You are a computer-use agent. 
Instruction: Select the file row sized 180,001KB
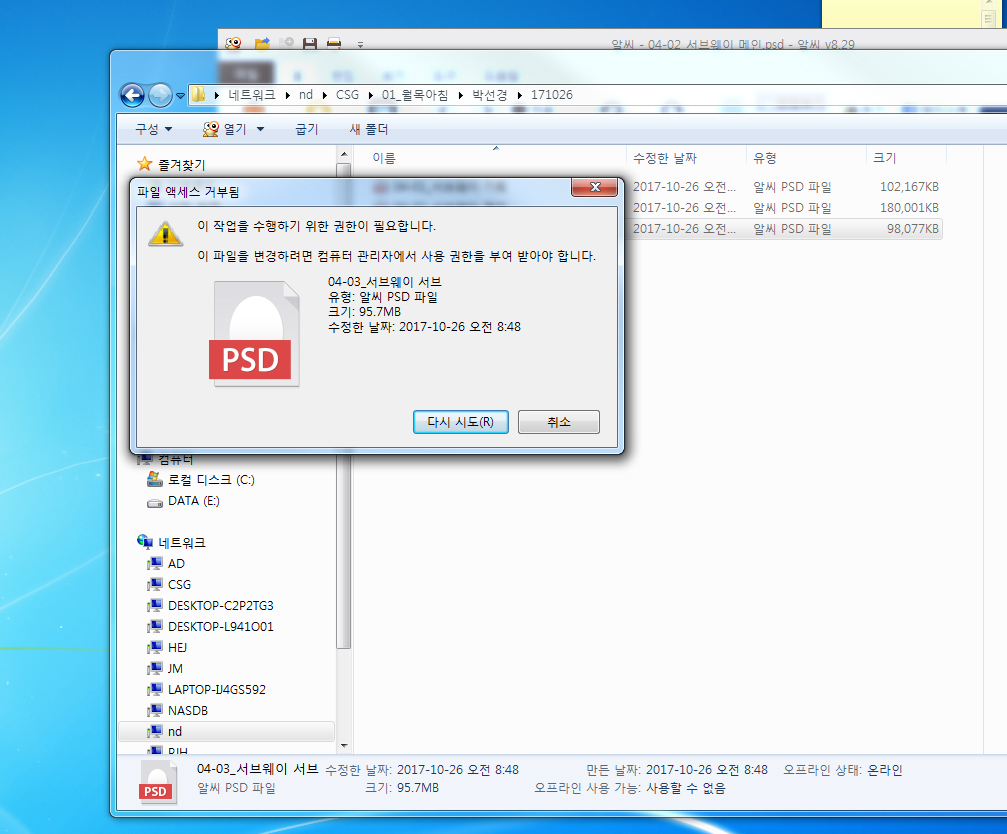784,208
